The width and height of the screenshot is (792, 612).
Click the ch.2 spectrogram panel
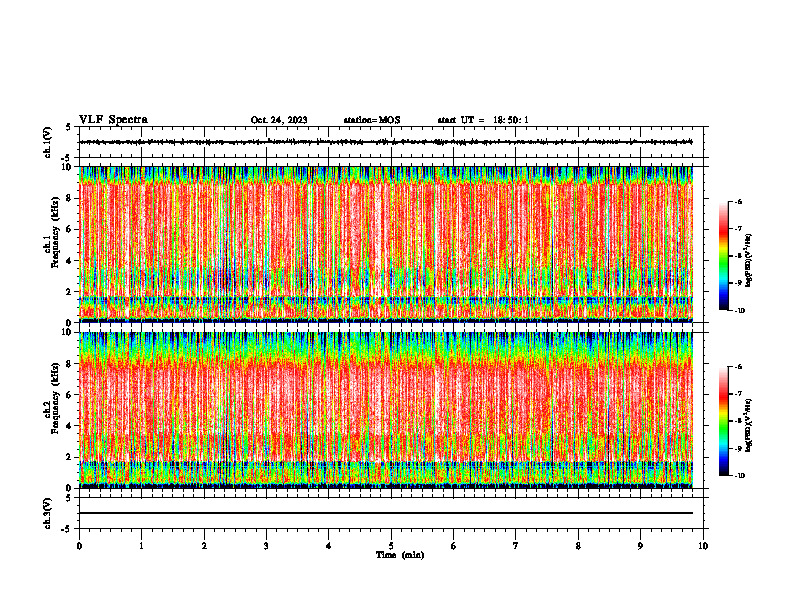click(386, 410)
